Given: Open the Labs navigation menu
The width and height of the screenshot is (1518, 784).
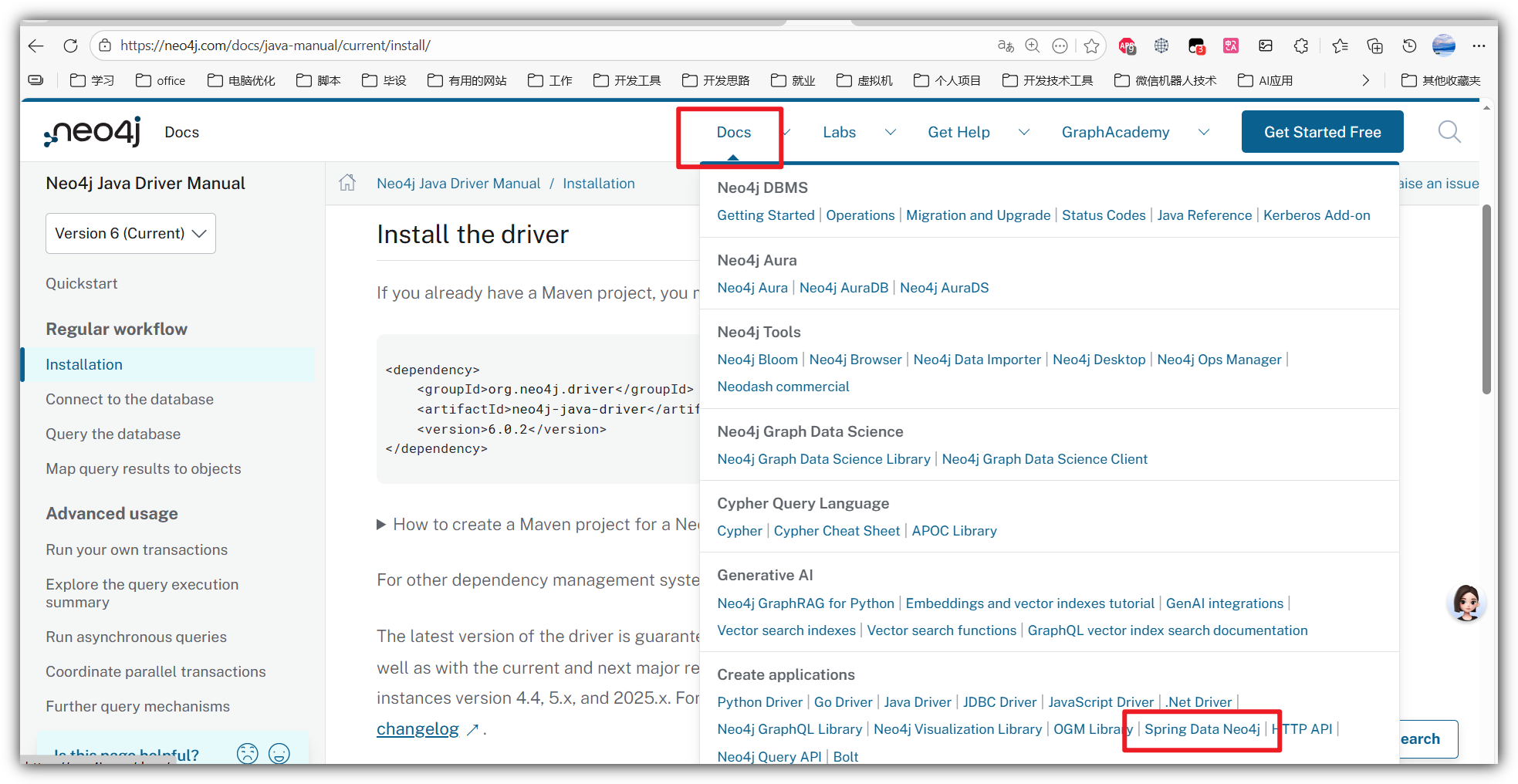Looking at the screenshot, I should coord(839,132).
